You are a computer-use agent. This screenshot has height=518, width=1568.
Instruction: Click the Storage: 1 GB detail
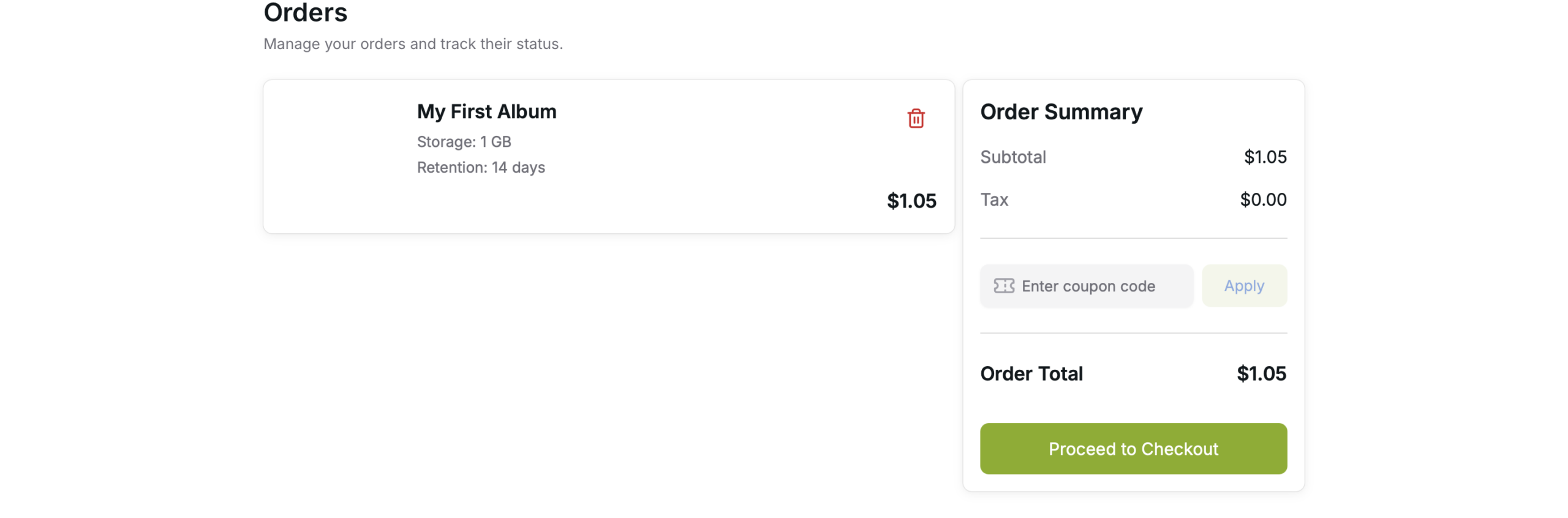(x=464, y=141)
